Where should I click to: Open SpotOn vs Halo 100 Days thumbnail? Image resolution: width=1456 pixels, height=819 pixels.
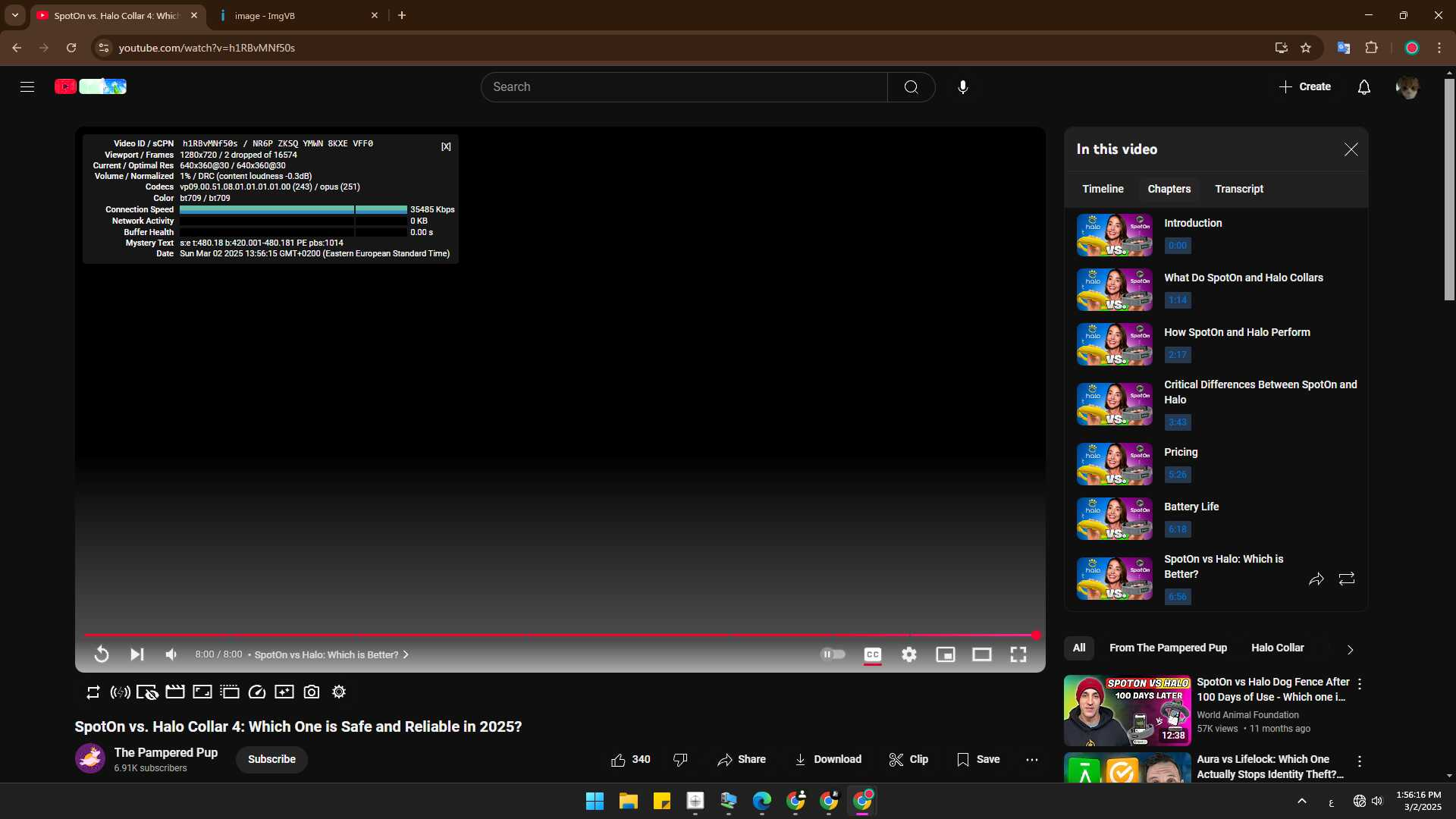[x=1127, y=711]
